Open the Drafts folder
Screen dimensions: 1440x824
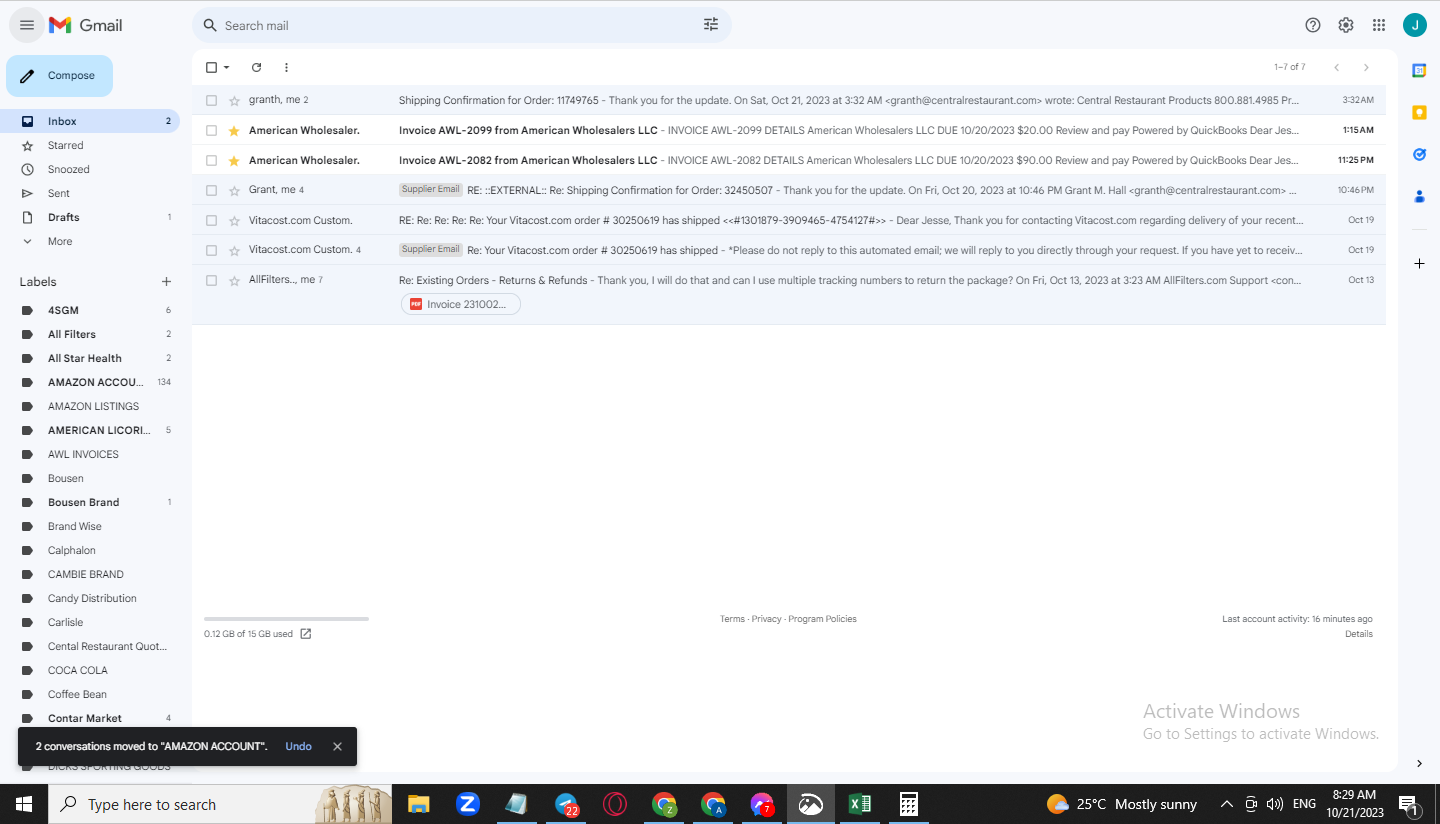point(90,217)
